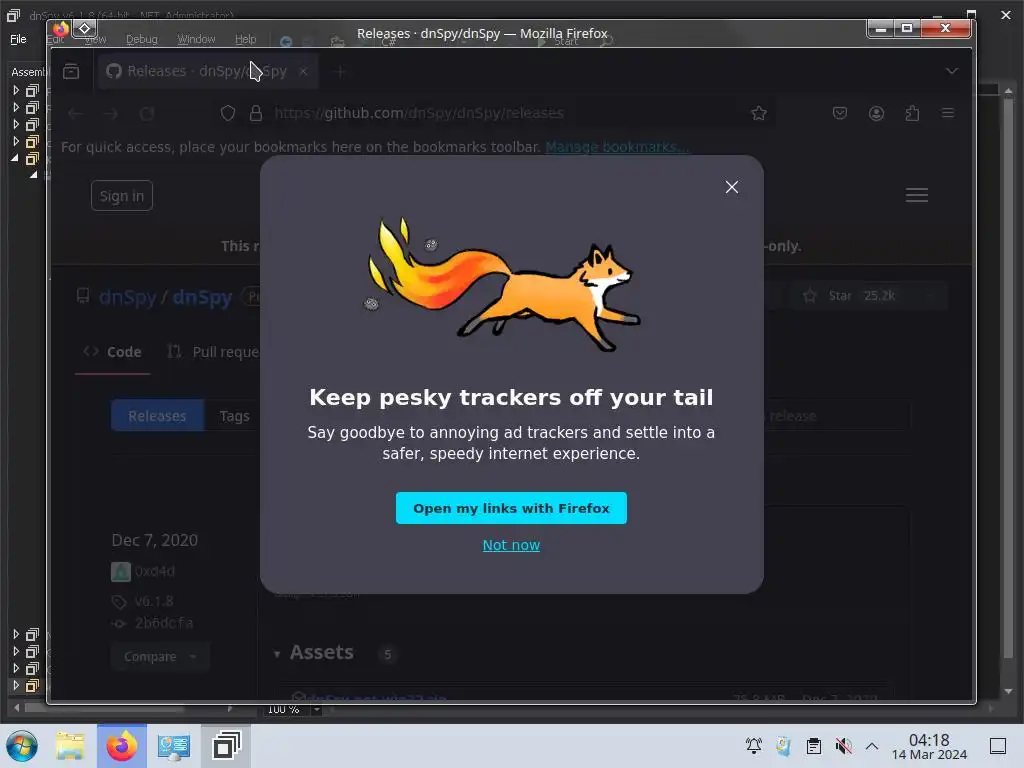The image size is (1024, 768).
Task: Click the v6.1.8 tag link
Action: (x=153, y=601)
